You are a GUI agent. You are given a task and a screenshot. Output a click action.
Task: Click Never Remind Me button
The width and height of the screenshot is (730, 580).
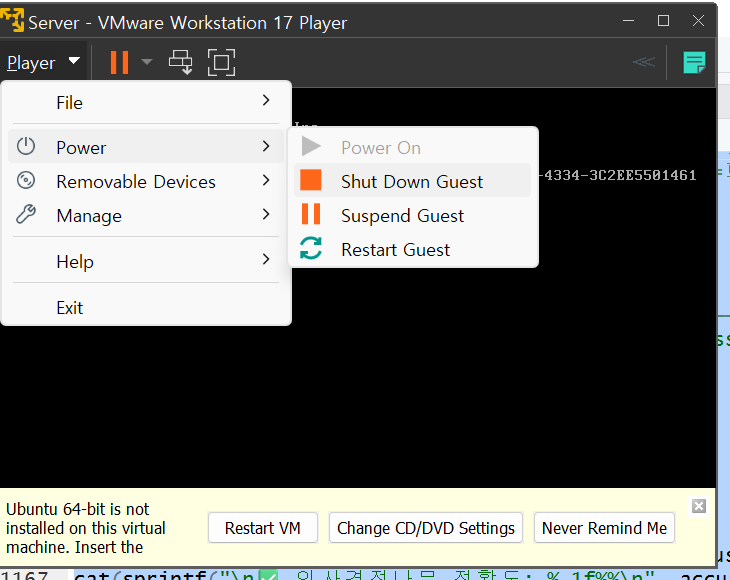pyautogui.click(x=604, y=528)
